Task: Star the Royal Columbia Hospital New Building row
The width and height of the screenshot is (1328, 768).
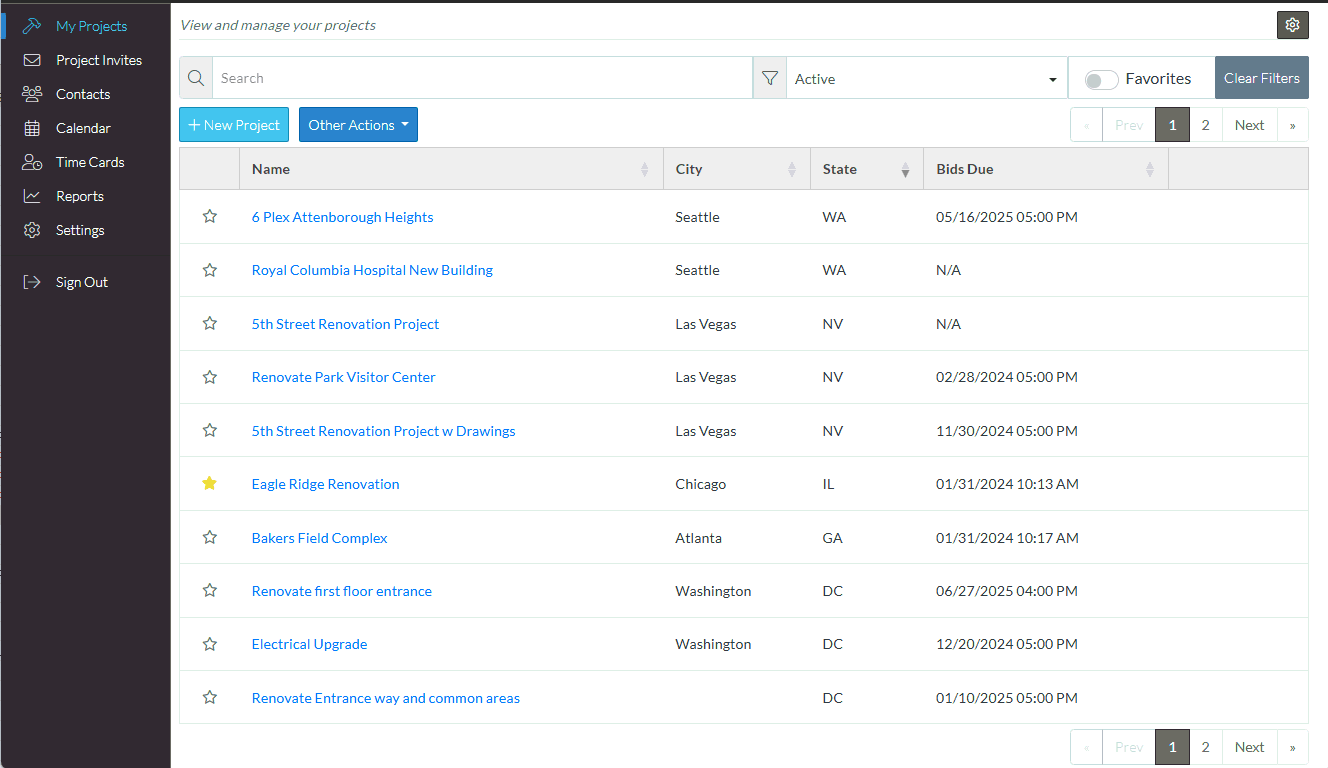Action: [x=209, y=270]
